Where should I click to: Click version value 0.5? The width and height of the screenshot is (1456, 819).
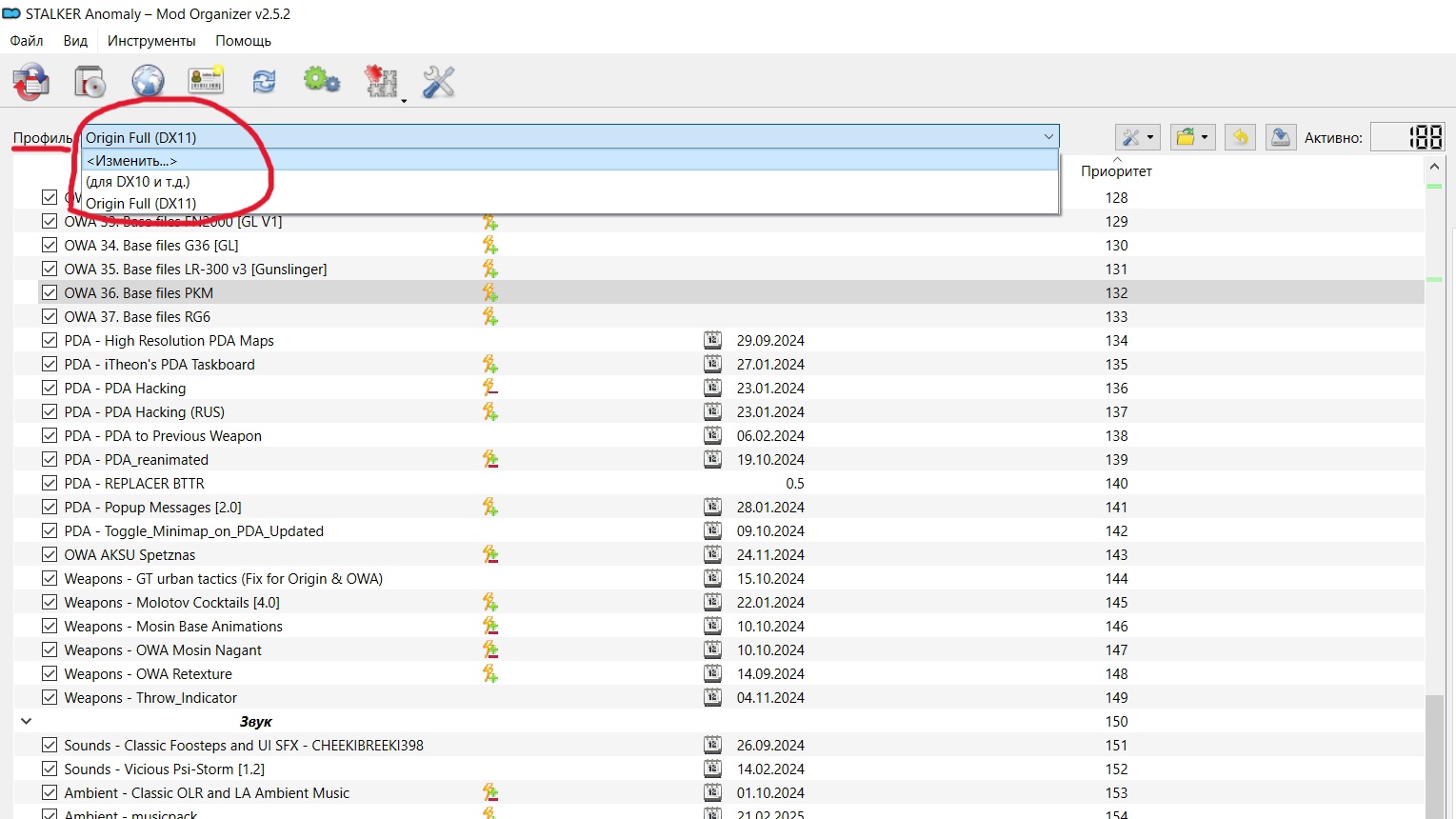pyautogui.click(x=795, y=483)
